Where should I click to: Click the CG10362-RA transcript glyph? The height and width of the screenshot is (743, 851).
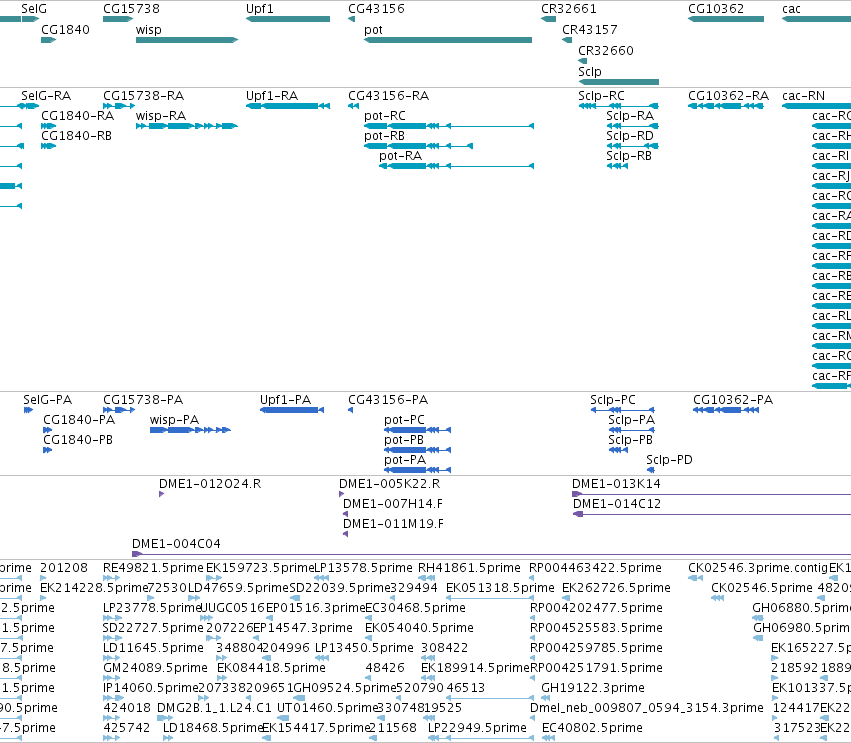726,106
